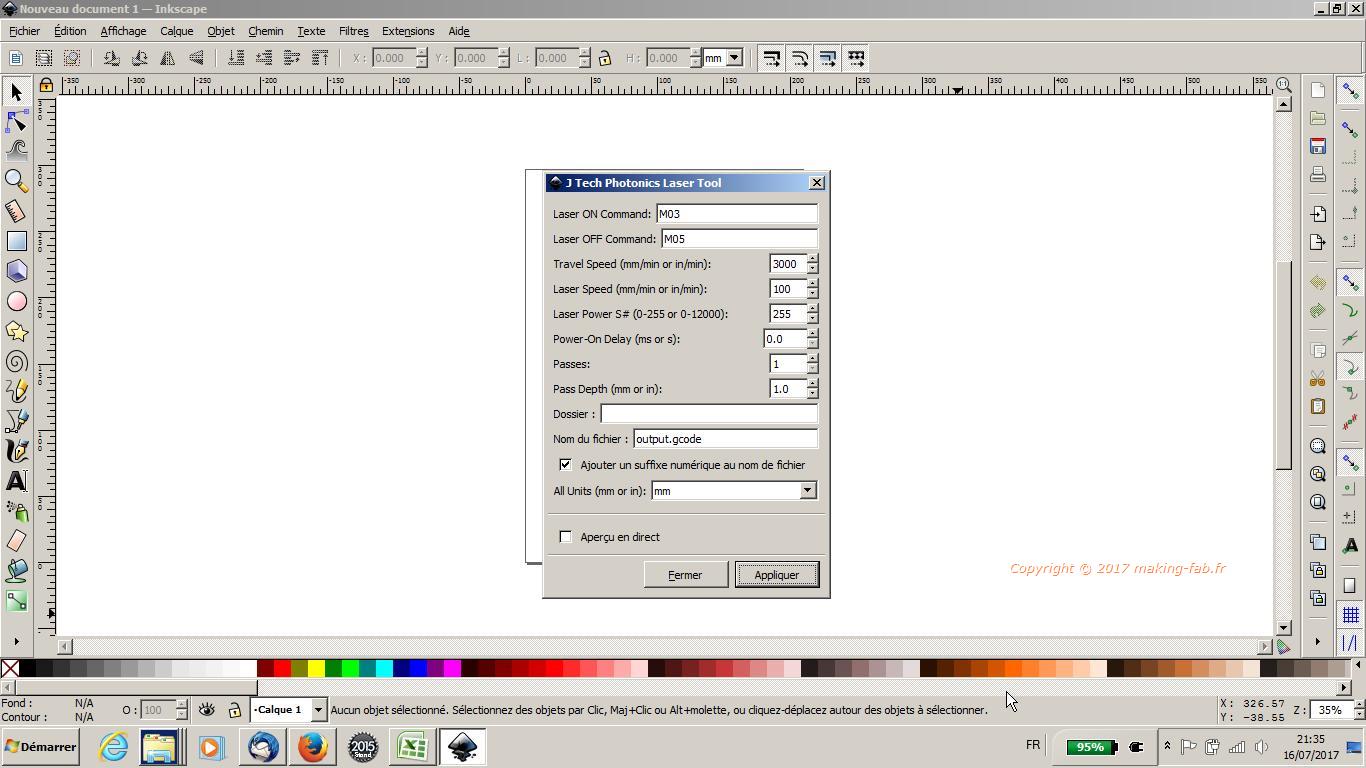The image size is (1366, 768).
Task: Select the Zoom magnifier tool
Action: (x=16, y=180)
